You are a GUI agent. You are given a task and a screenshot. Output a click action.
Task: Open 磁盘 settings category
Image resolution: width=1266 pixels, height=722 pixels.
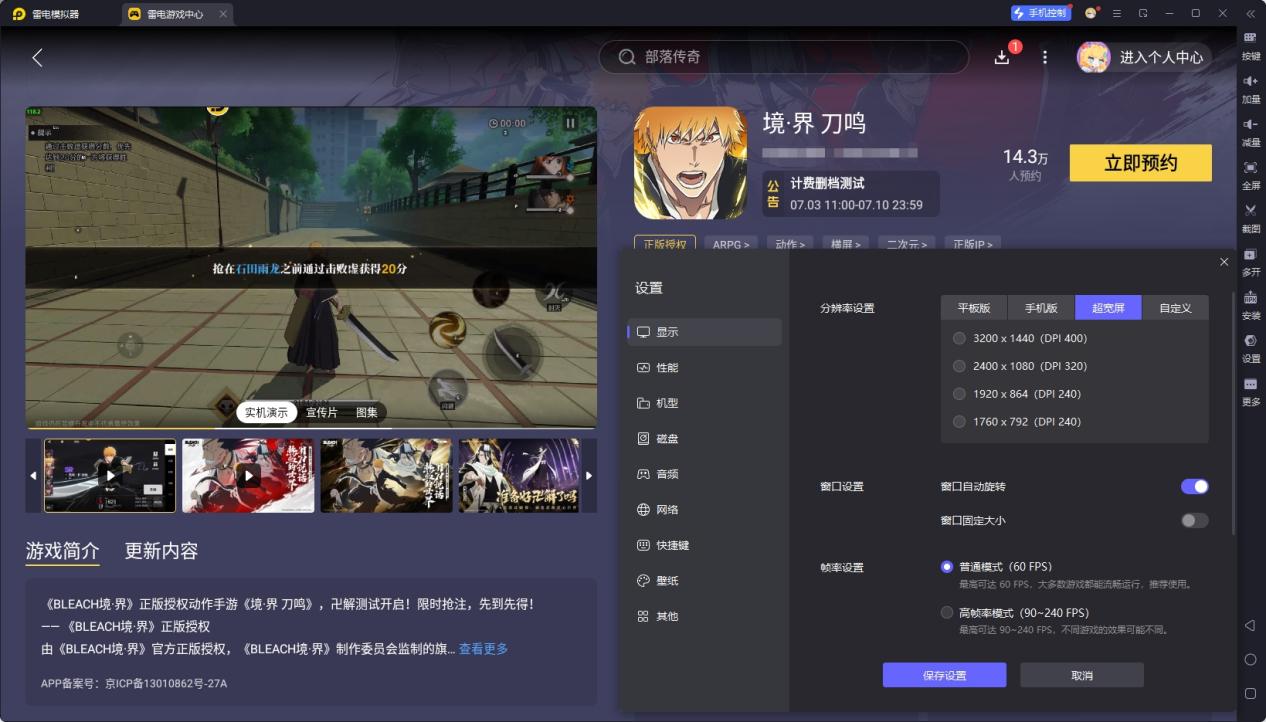pyautogui.click(x=705, y=439)
